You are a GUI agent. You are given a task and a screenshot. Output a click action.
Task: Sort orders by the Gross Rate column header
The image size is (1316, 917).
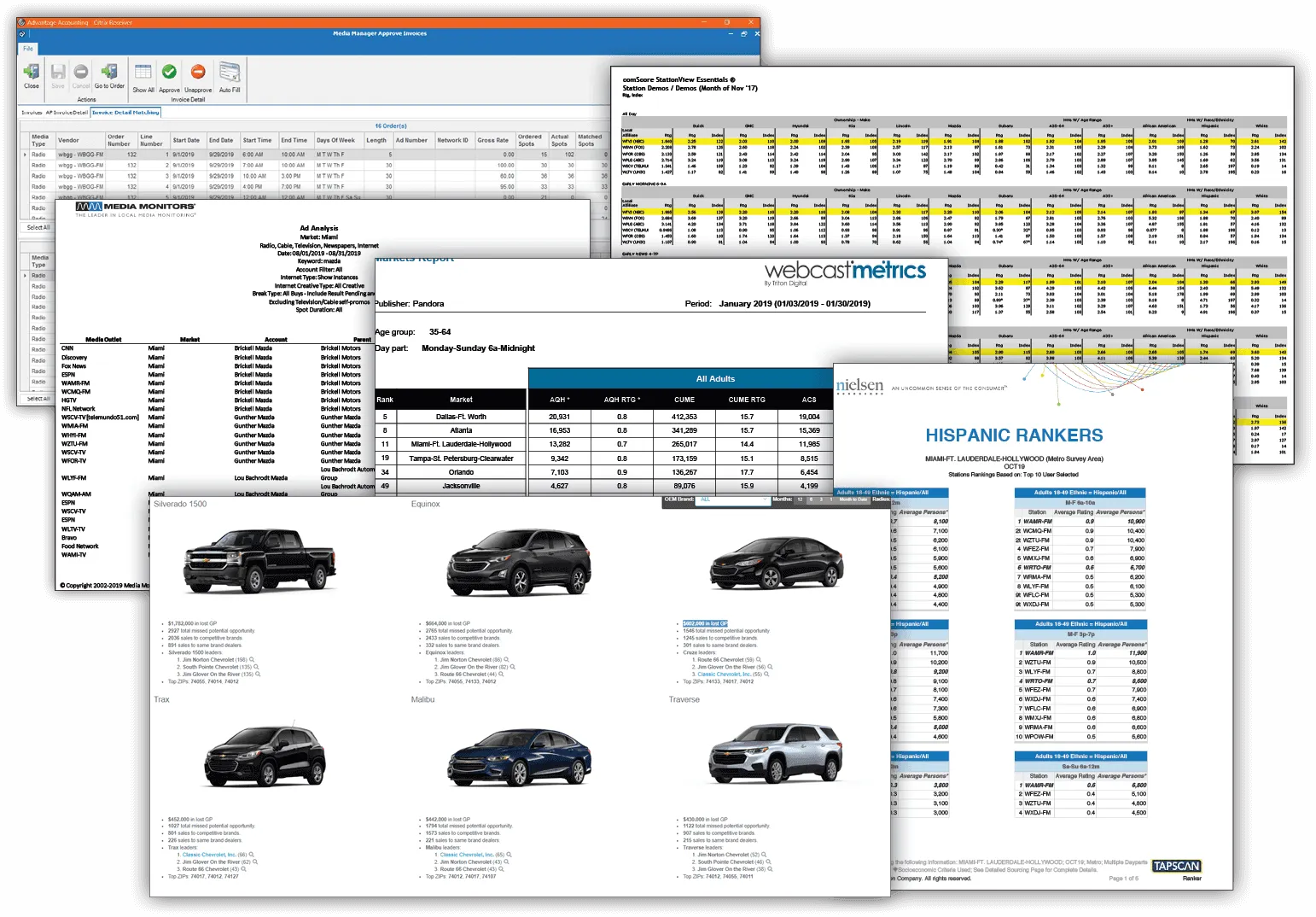[x=492, y=140]
